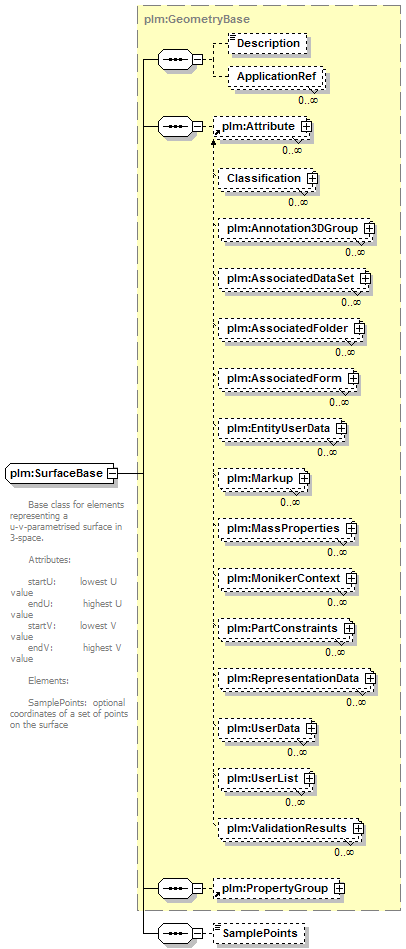
Task: Select the Description element box
Action: click(268, 44)
